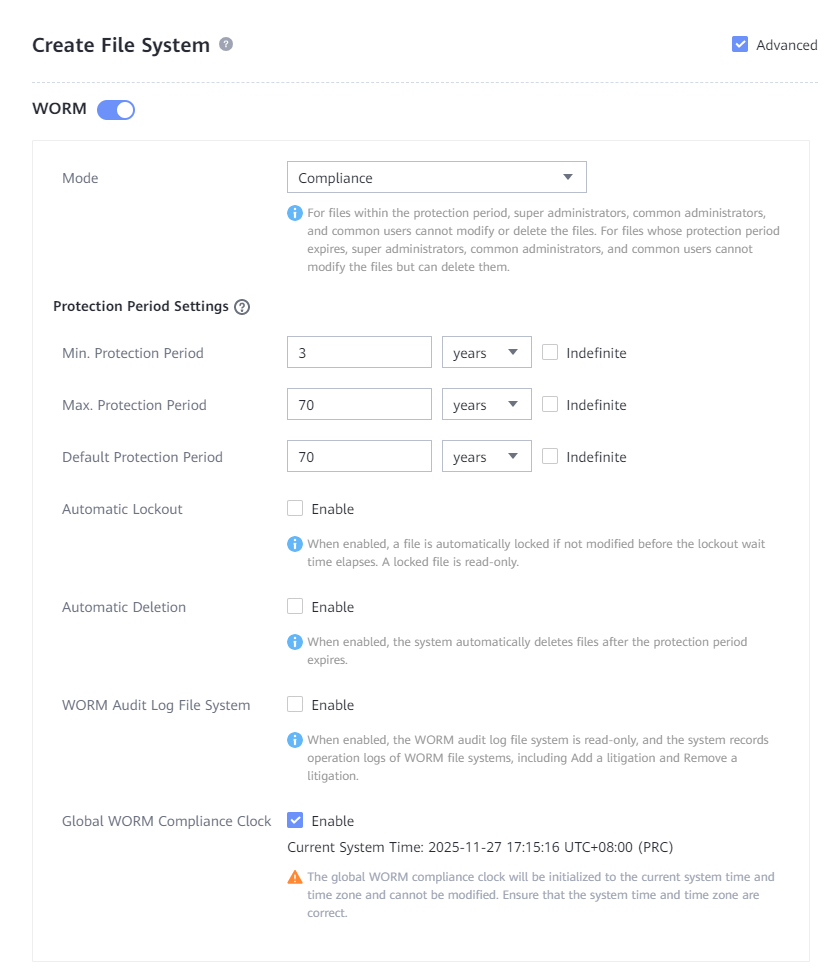Open Max. Protection Period unit dropdown
The image size is (840, 972).
click(486, 404)
